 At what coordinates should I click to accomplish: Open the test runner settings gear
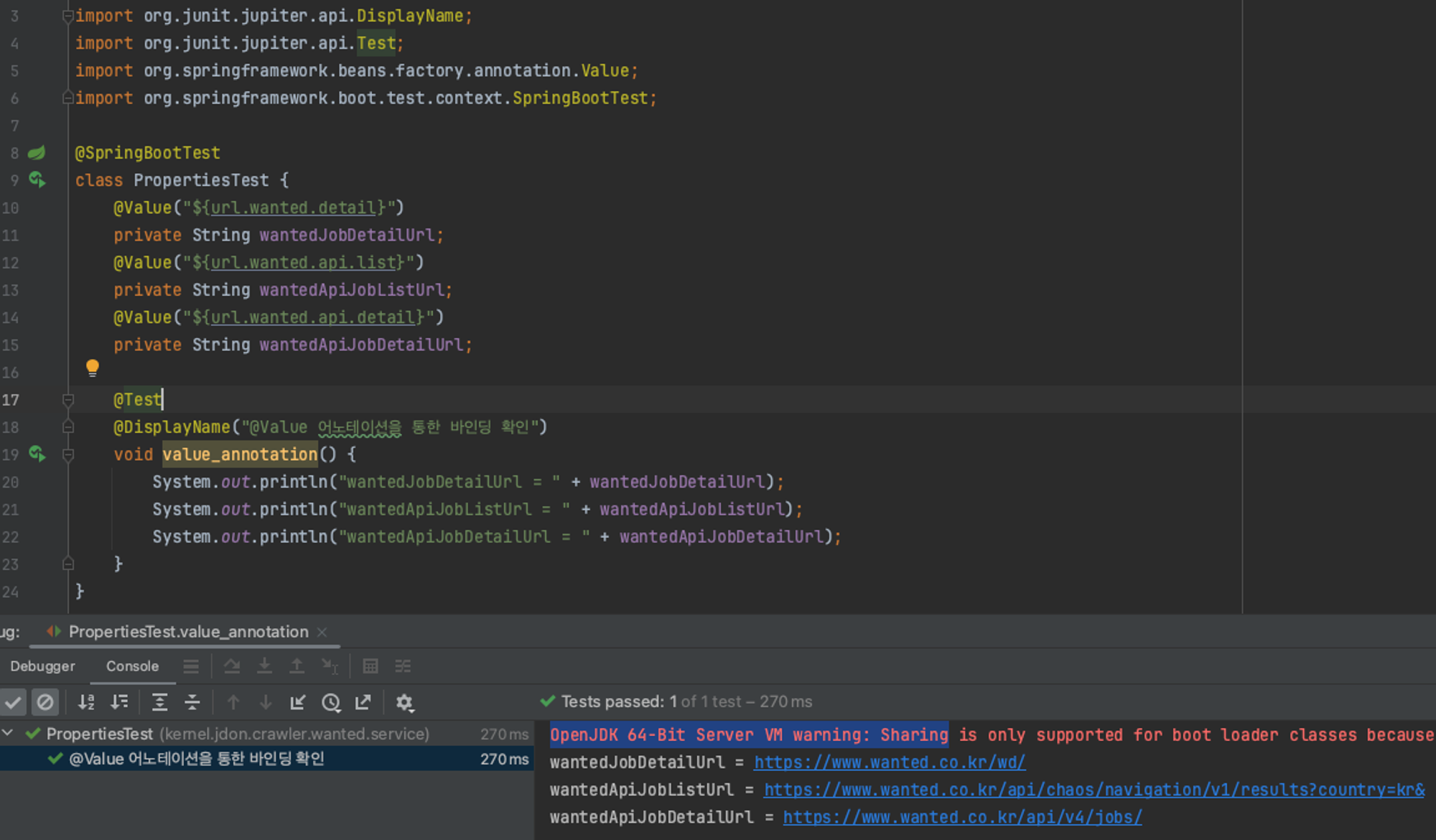(404, 702)
